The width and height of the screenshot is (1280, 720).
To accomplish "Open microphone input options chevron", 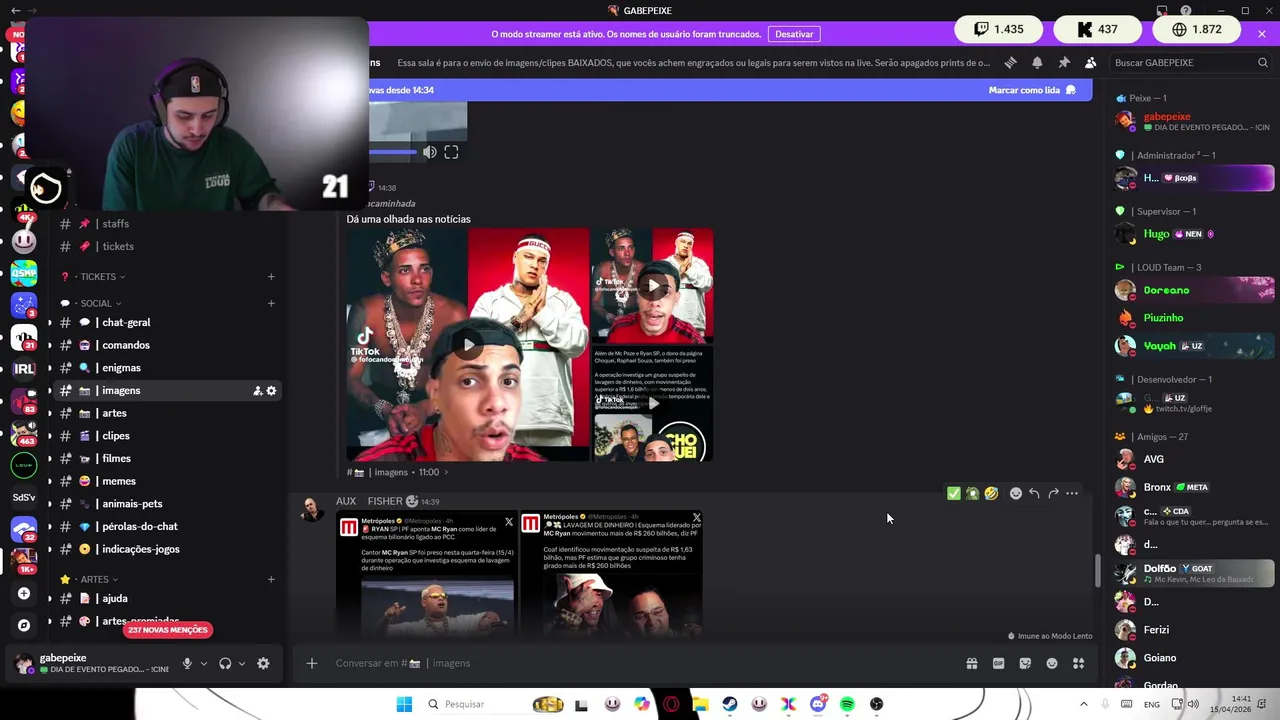I will tap(204, 663).
